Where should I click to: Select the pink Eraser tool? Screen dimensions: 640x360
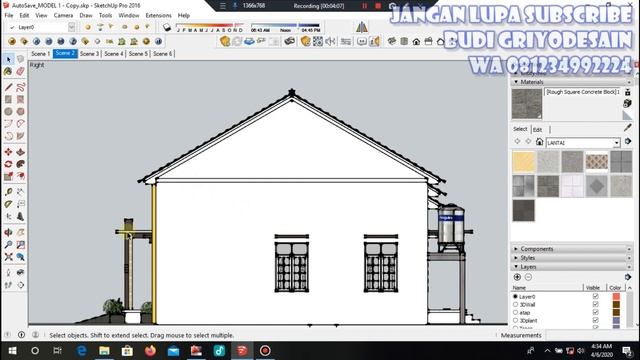[20, 72]
